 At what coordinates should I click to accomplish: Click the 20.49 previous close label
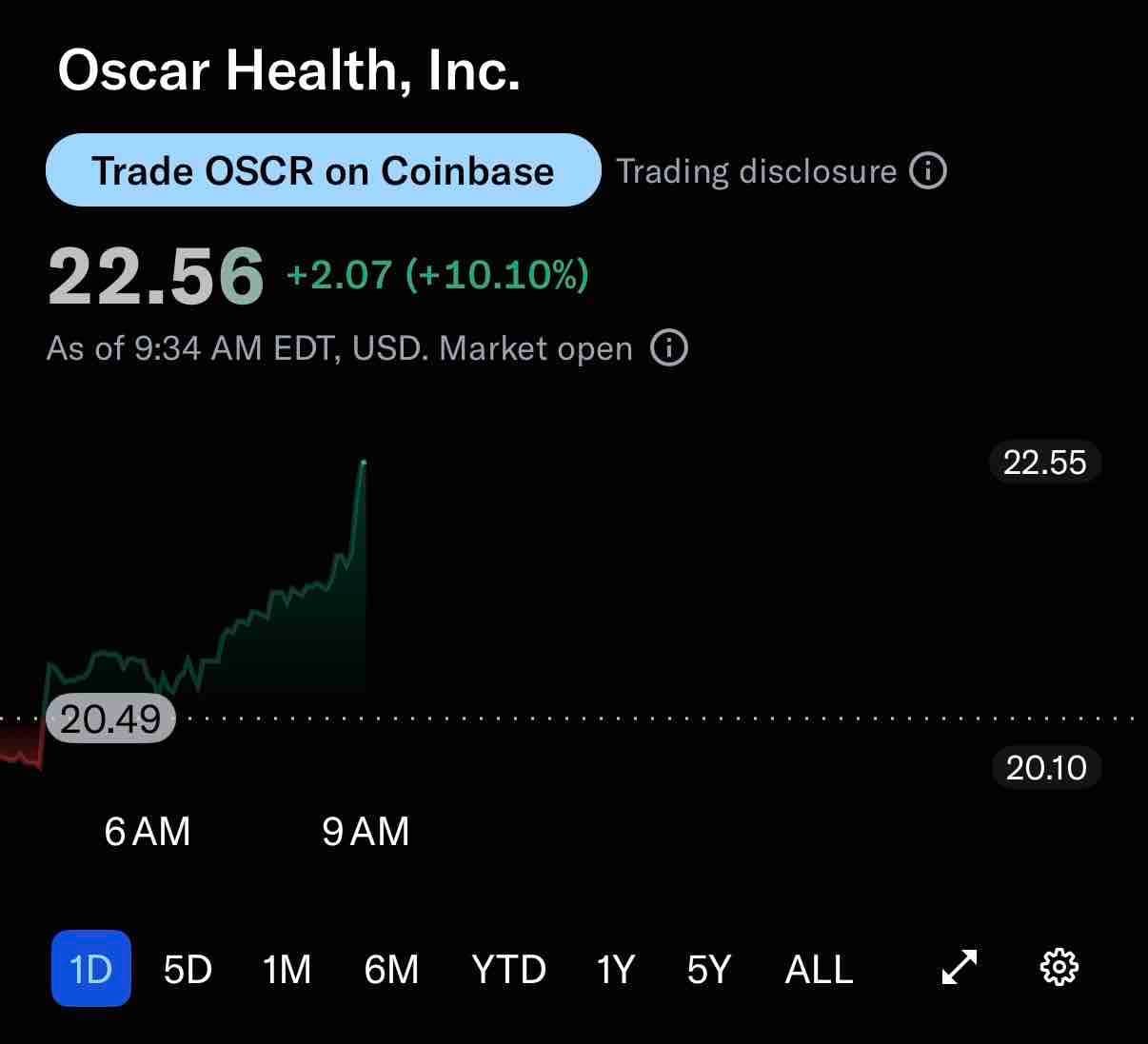click(110, 719)
